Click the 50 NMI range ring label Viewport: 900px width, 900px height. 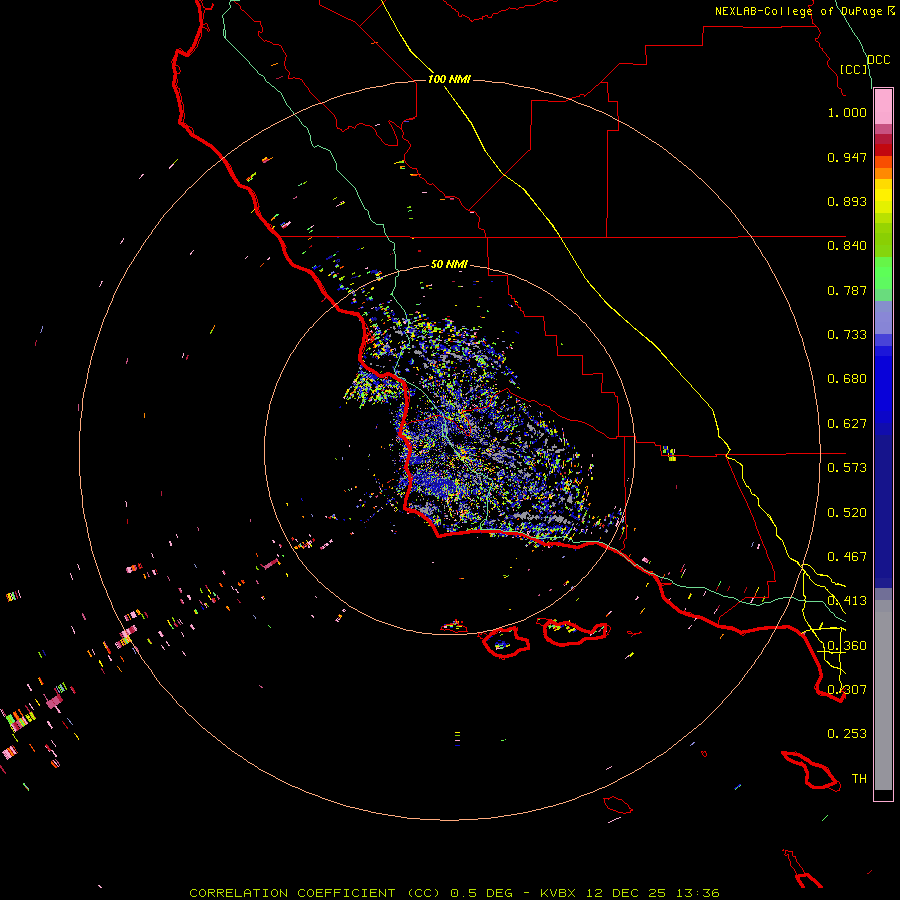tap(449, 264)
